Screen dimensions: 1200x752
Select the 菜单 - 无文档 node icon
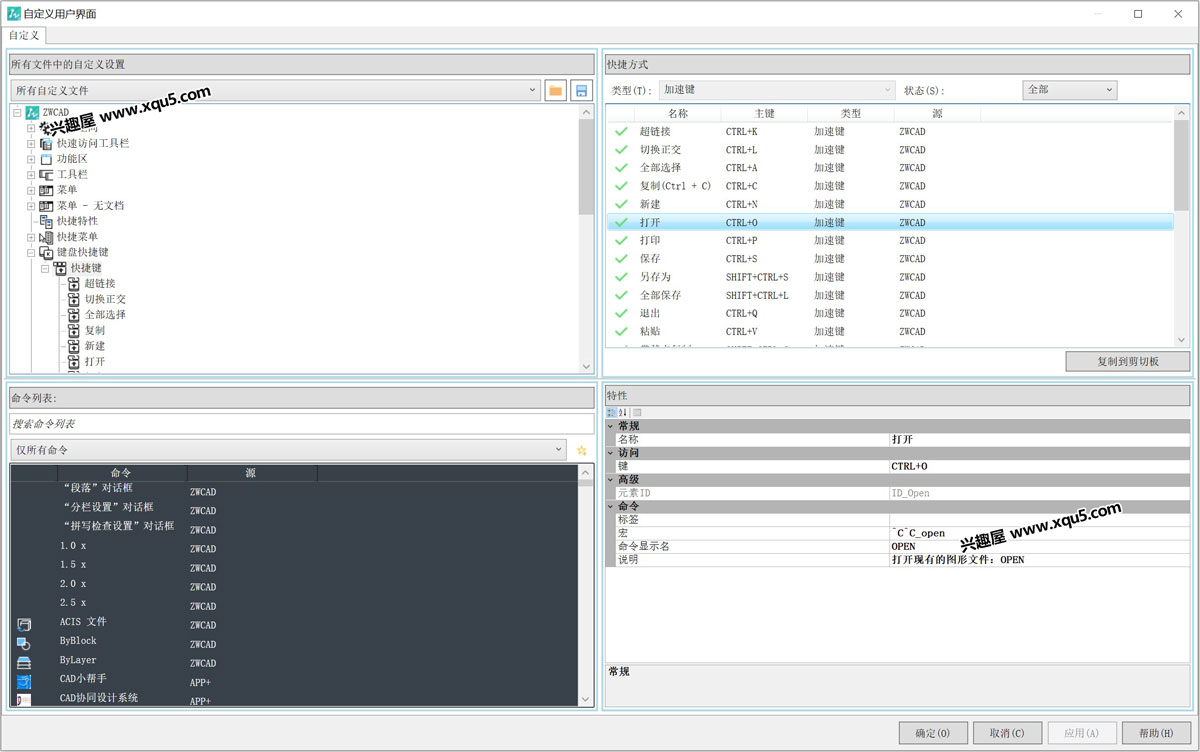coord(46,205)
